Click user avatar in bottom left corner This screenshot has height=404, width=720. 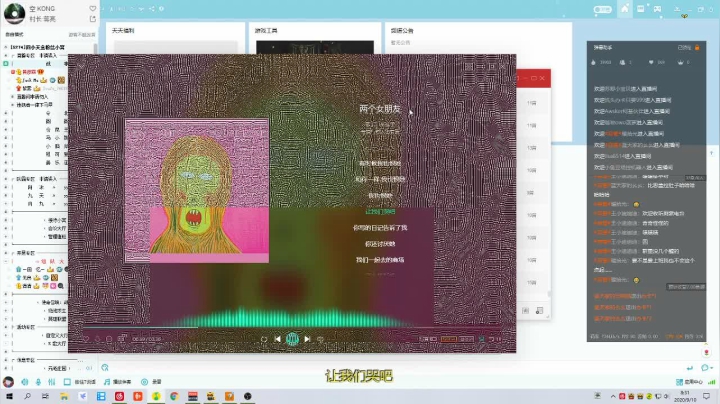click(8, 382)
